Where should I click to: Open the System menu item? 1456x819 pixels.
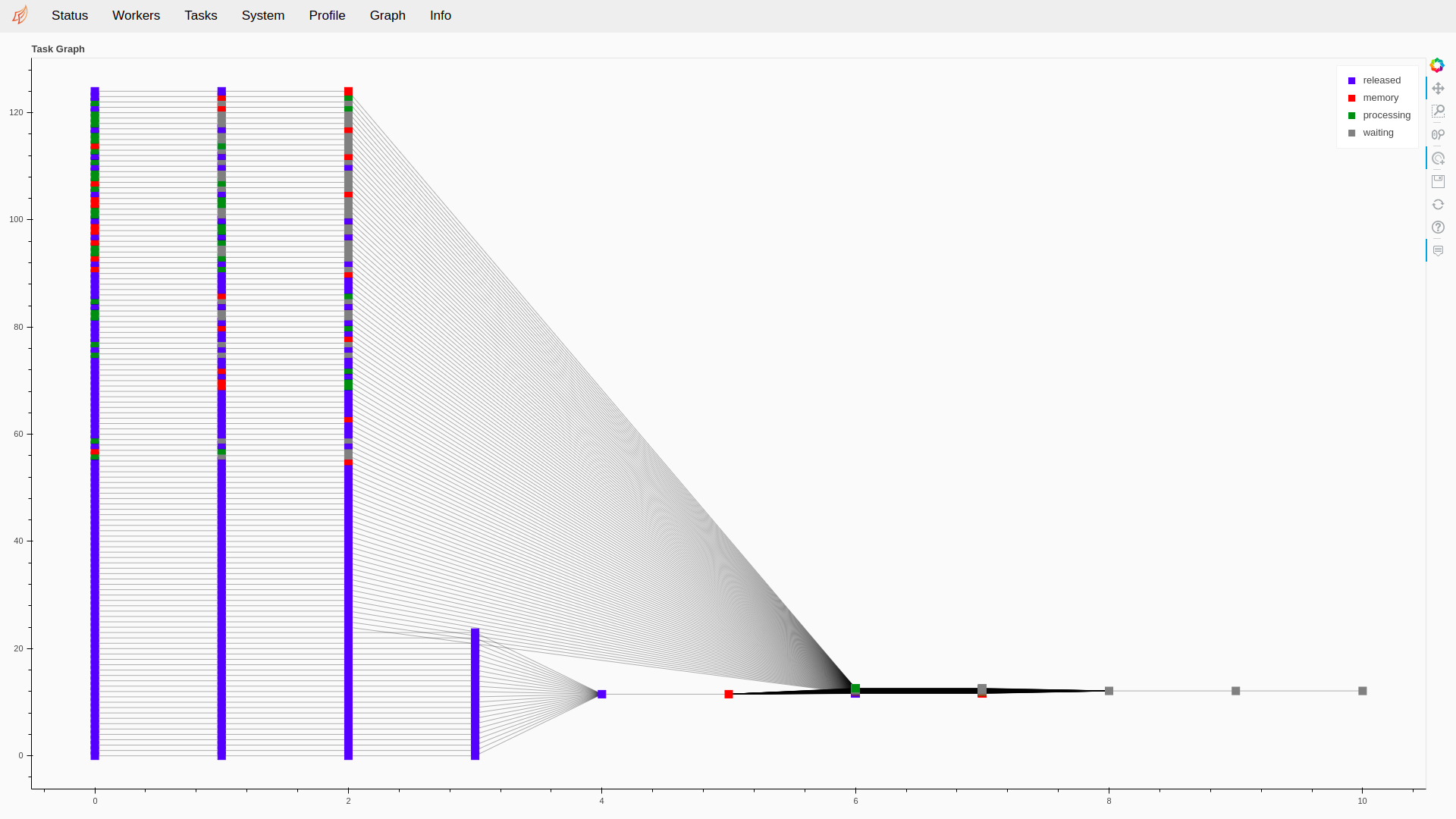[263, 15]
